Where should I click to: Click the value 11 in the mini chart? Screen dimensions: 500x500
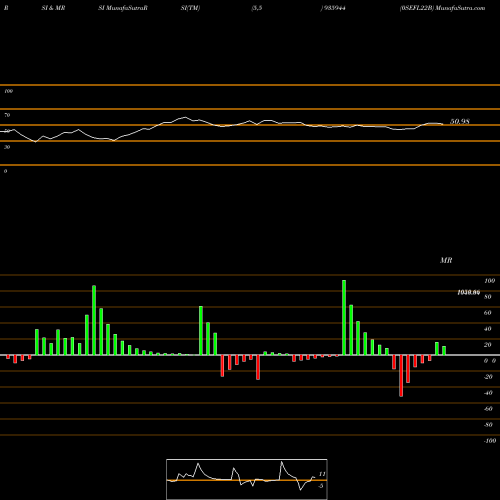click(x=322, y=474)
